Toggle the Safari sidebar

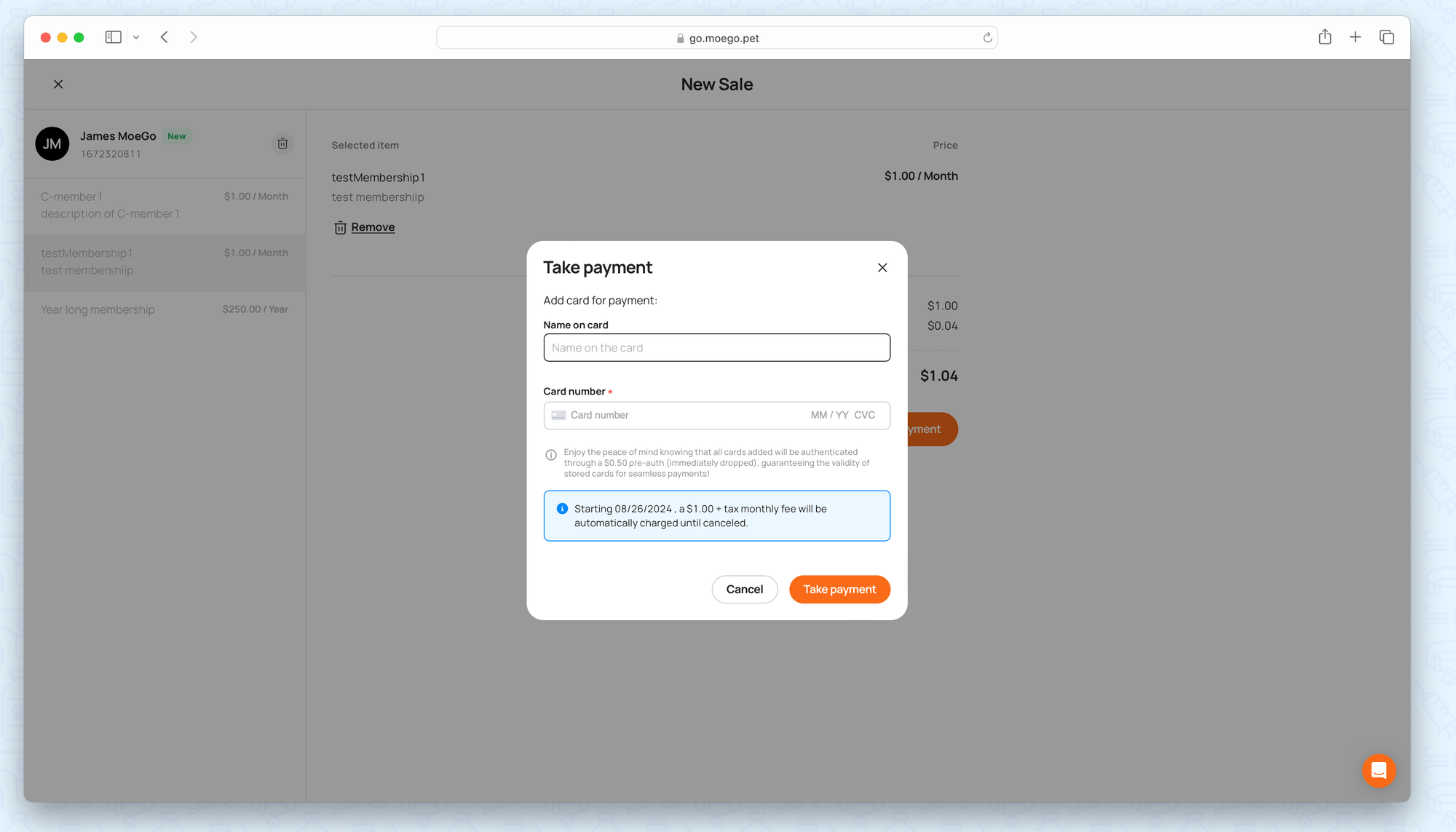[113, 37]
